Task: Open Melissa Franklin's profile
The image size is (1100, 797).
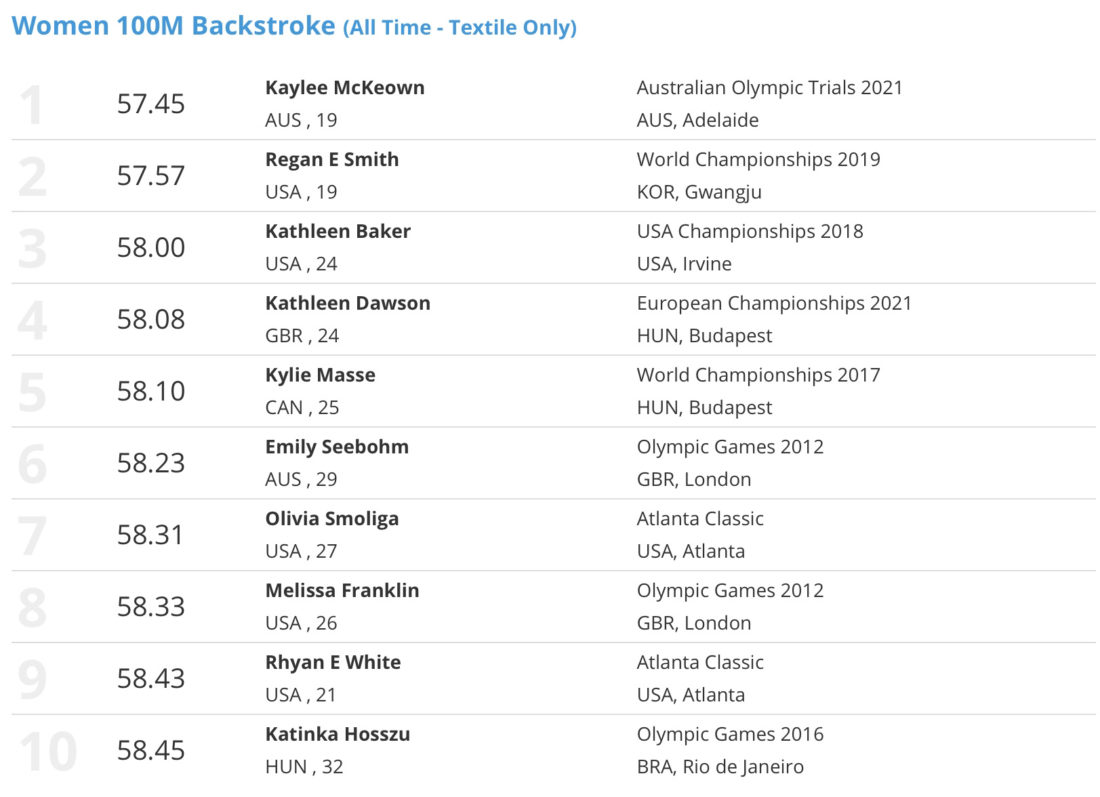Action: coord(342,591)
